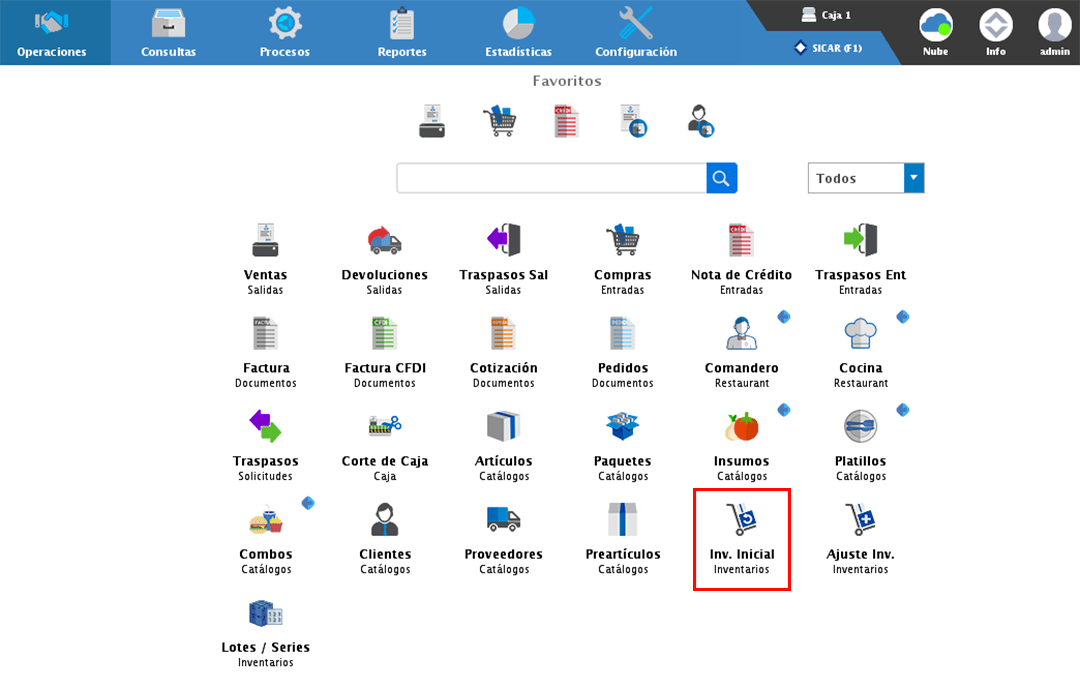The width and height of the screenshot is (1080, 688).
Task: Open Factura CFDI documents
Action: coord(384,334)
